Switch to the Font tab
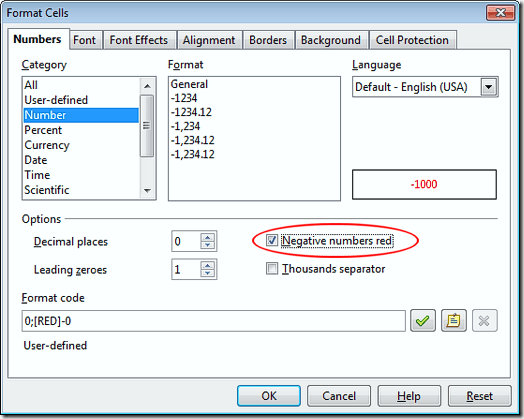The image size is (524, 419). (85, 40)
